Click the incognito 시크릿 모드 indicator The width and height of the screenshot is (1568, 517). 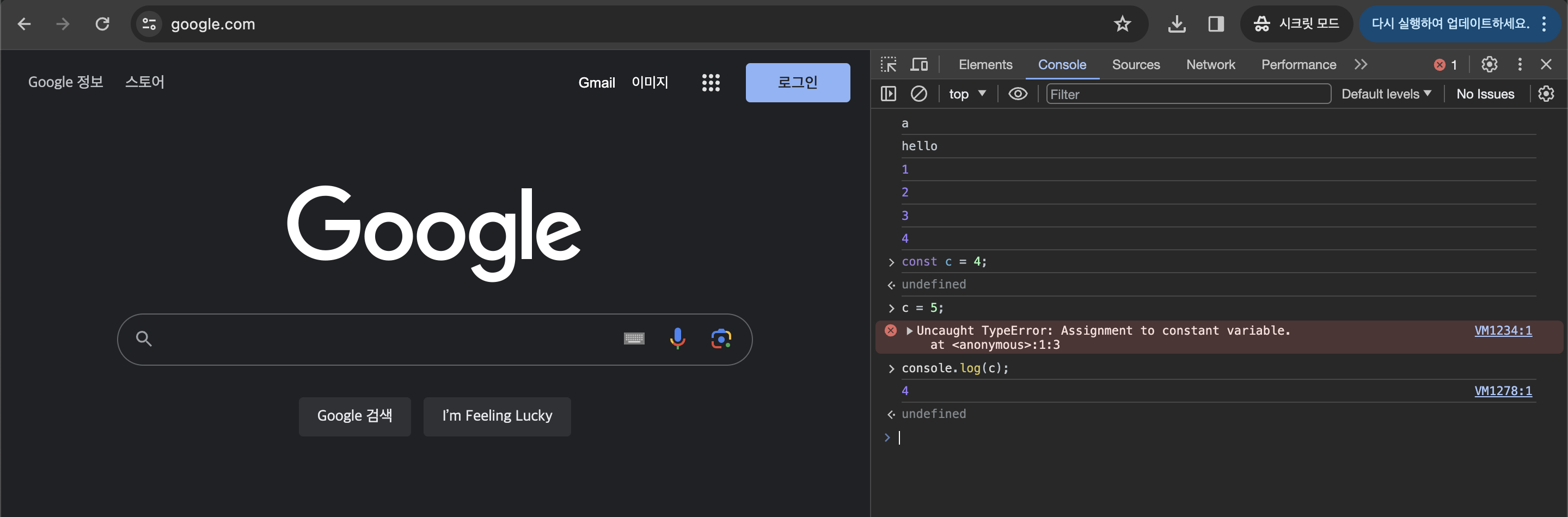coord(1296,24)
